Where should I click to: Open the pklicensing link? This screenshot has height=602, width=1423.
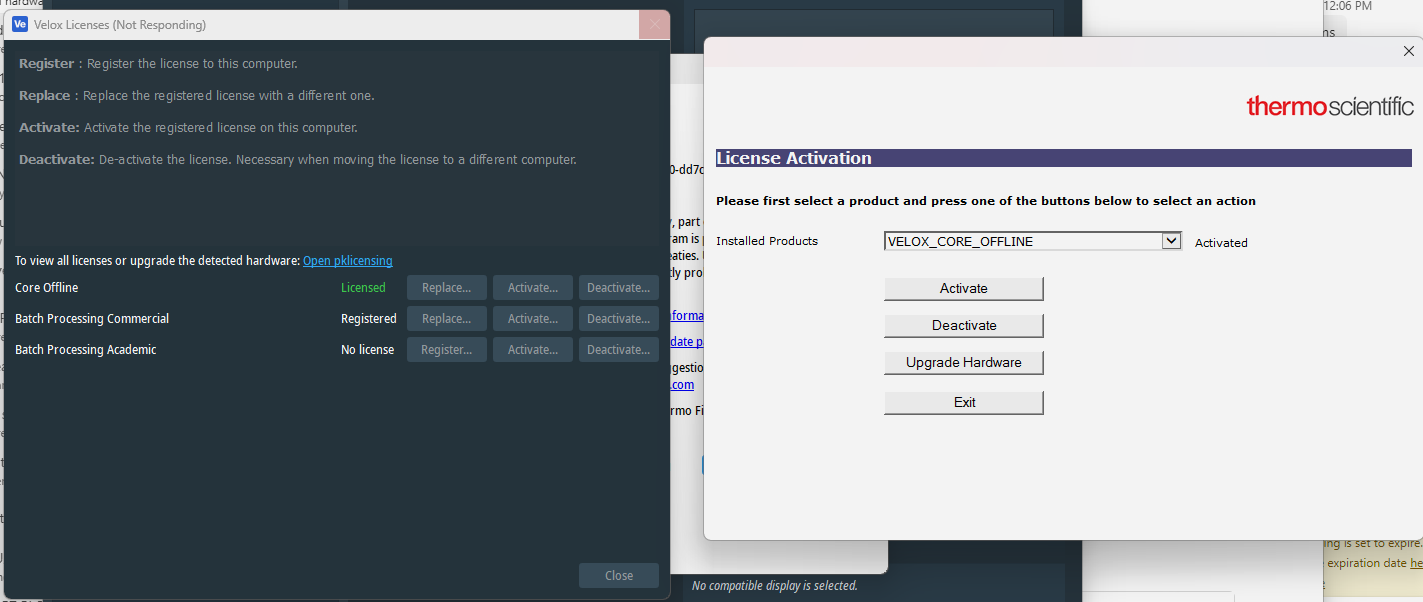click(348, 261)
